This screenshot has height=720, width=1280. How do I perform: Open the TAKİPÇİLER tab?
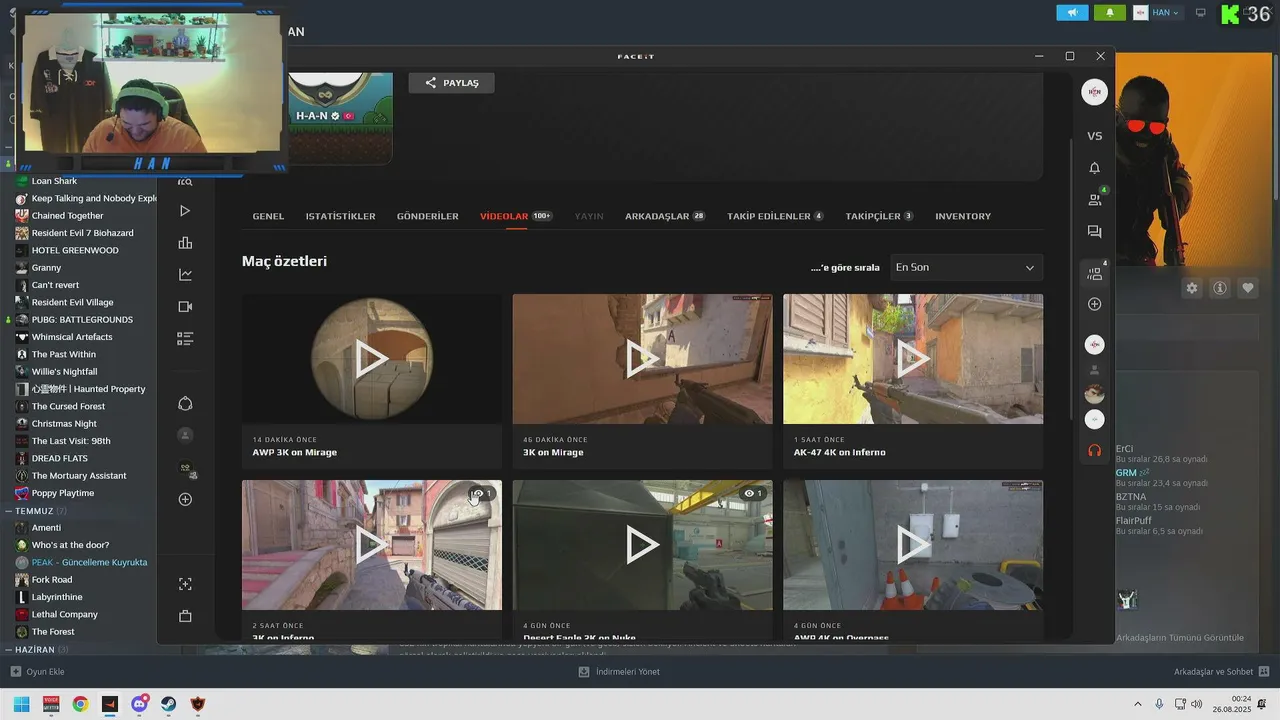879,216
